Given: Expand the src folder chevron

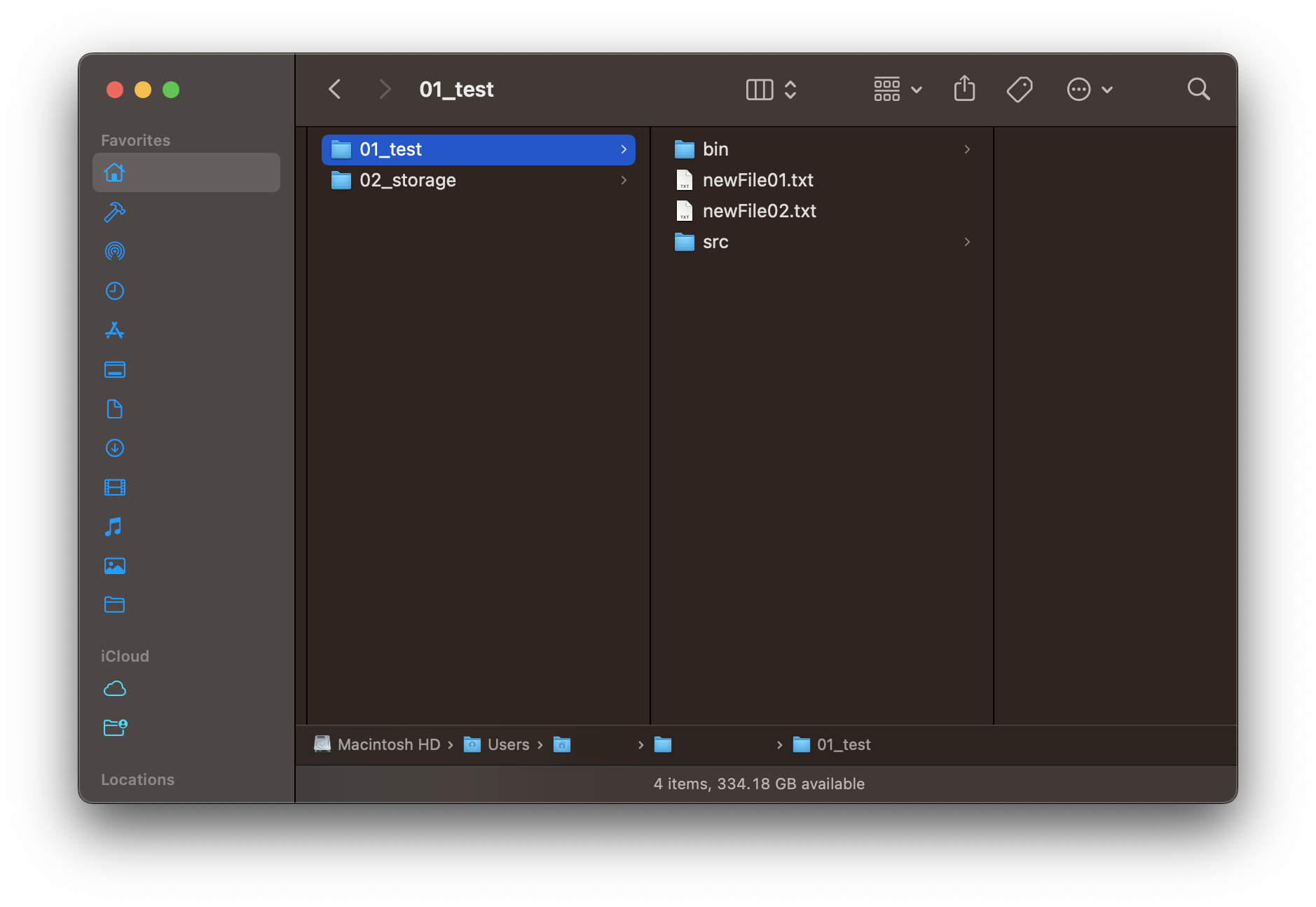Looking at the screenshot, I should coord(966,242).
